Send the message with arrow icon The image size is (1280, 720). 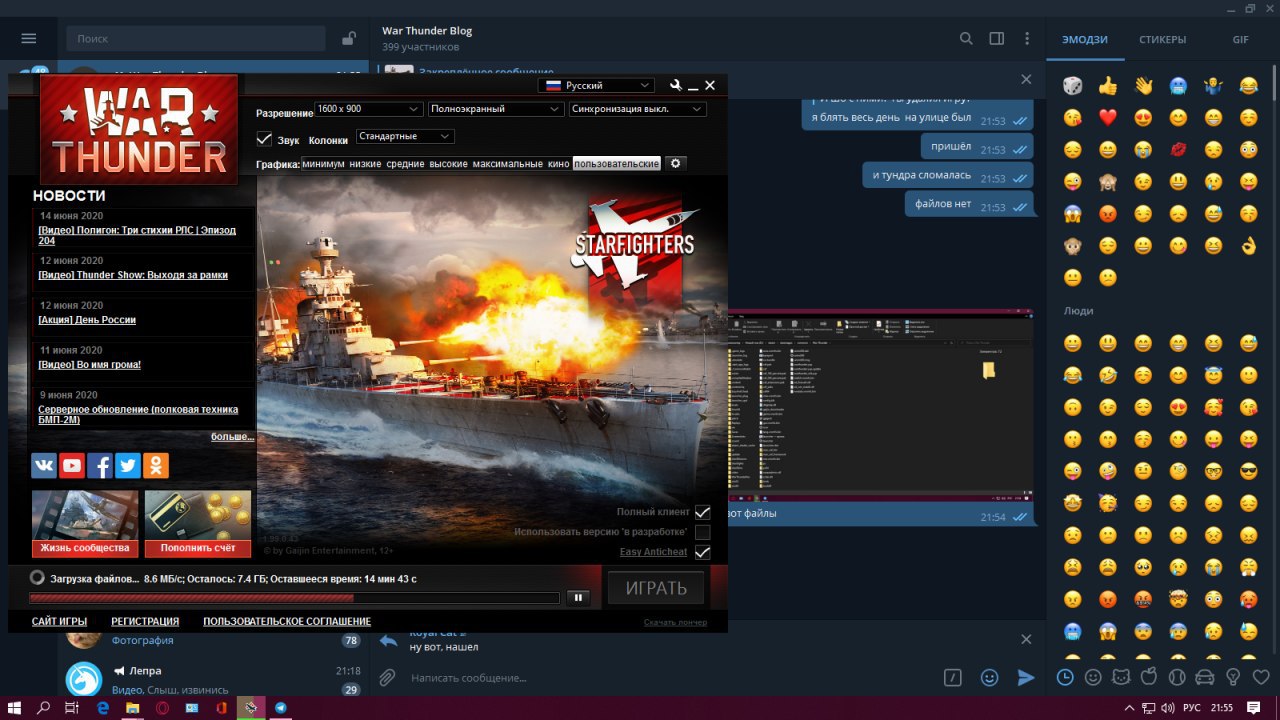(1026, 678)
